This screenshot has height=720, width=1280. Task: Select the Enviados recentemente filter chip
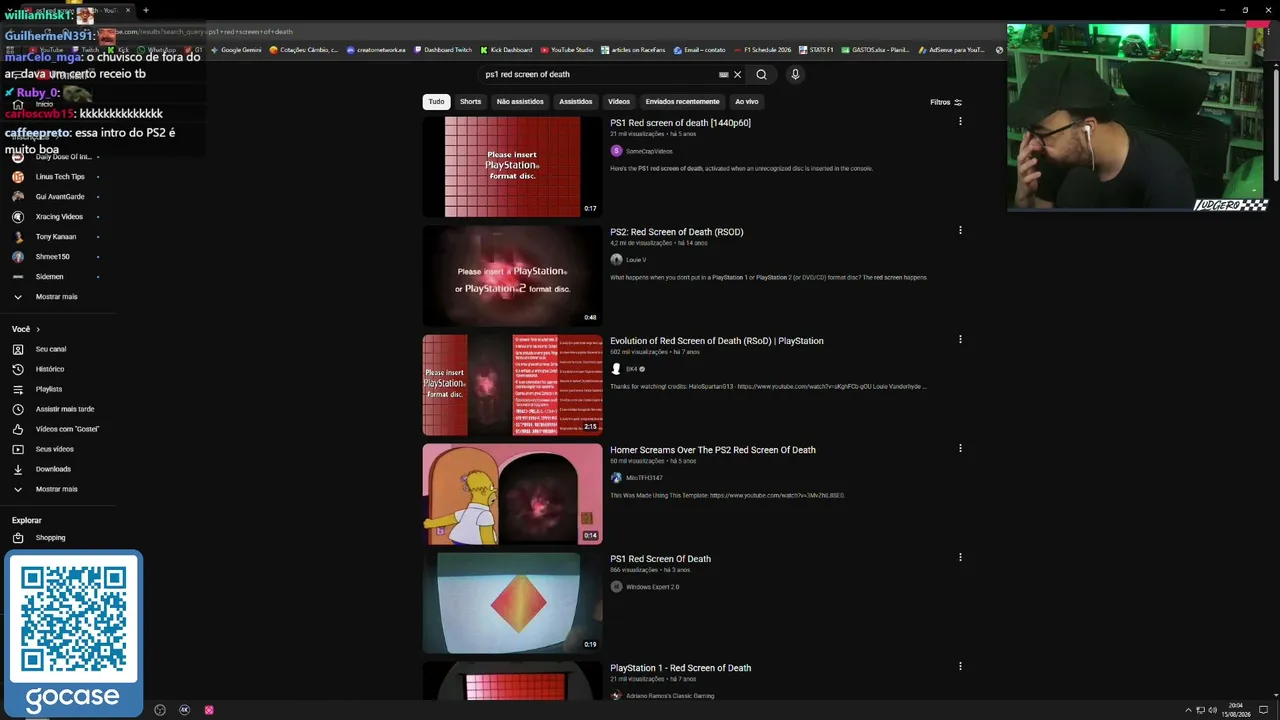682,101
